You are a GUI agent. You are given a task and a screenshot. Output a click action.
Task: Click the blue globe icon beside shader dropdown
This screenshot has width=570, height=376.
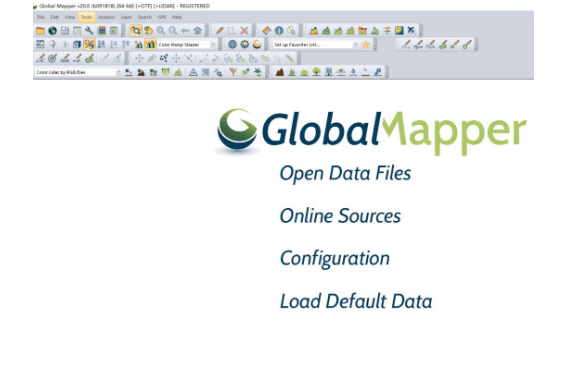point(232,44)
